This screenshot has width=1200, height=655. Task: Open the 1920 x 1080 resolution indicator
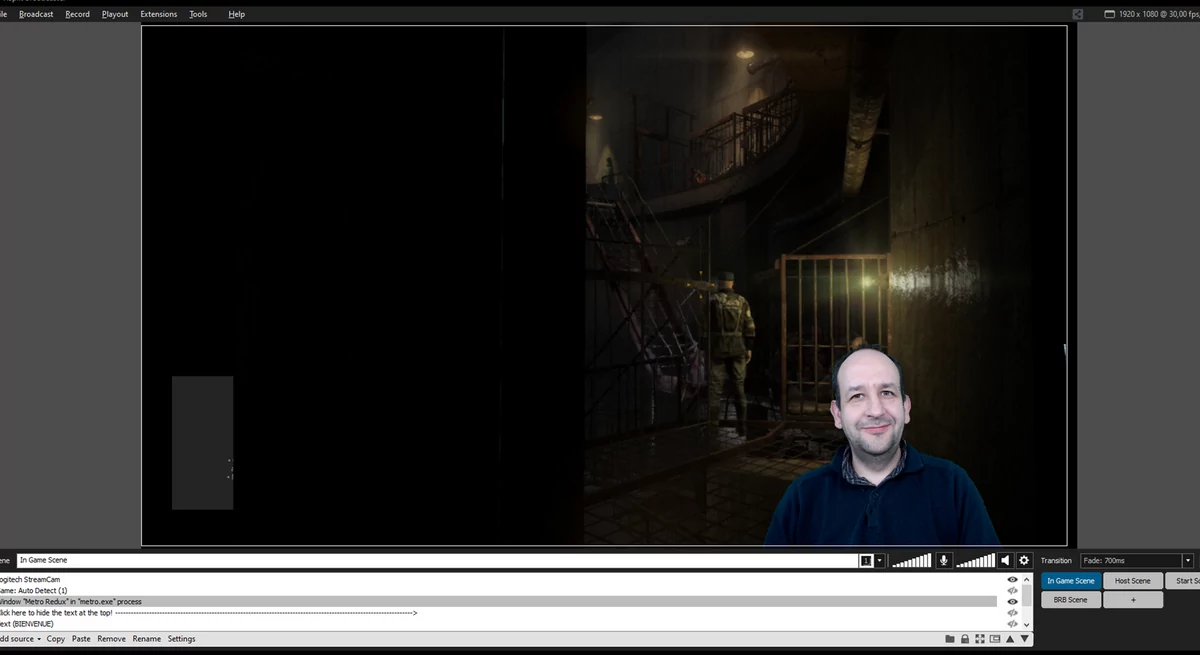pos(1151,14)
